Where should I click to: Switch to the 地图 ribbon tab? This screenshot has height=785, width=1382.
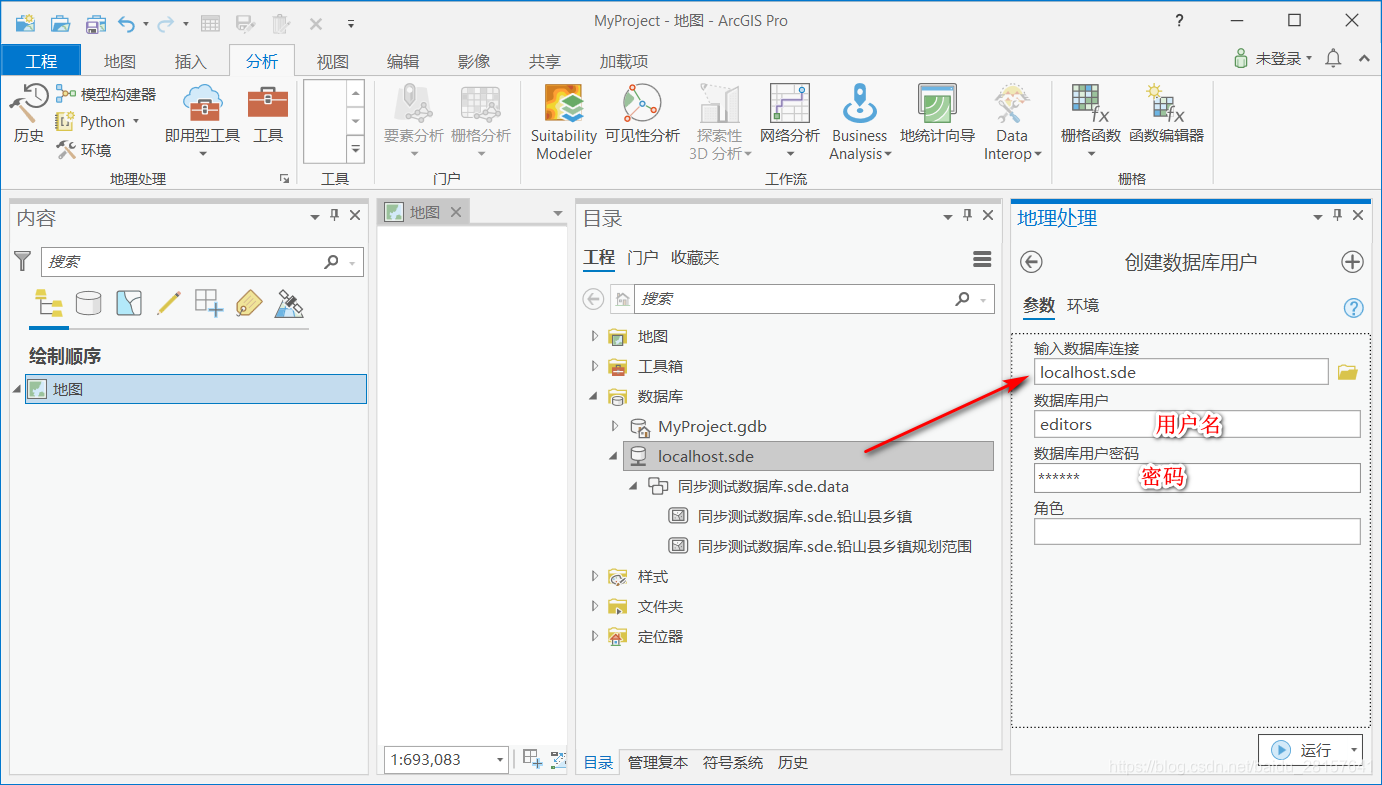[x=120, y=61]
